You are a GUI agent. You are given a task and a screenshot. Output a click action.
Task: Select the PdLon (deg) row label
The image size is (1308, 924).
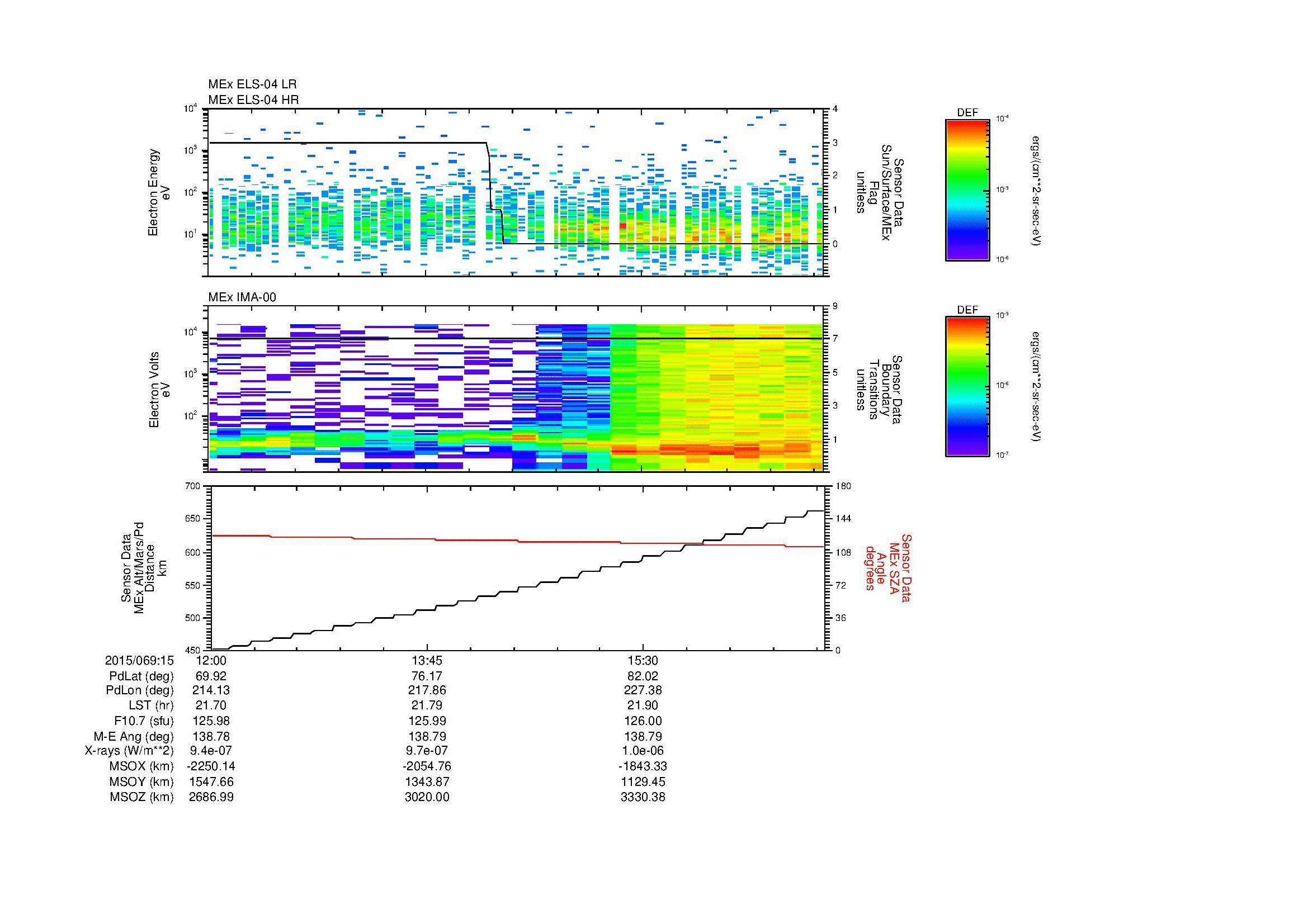140,690
